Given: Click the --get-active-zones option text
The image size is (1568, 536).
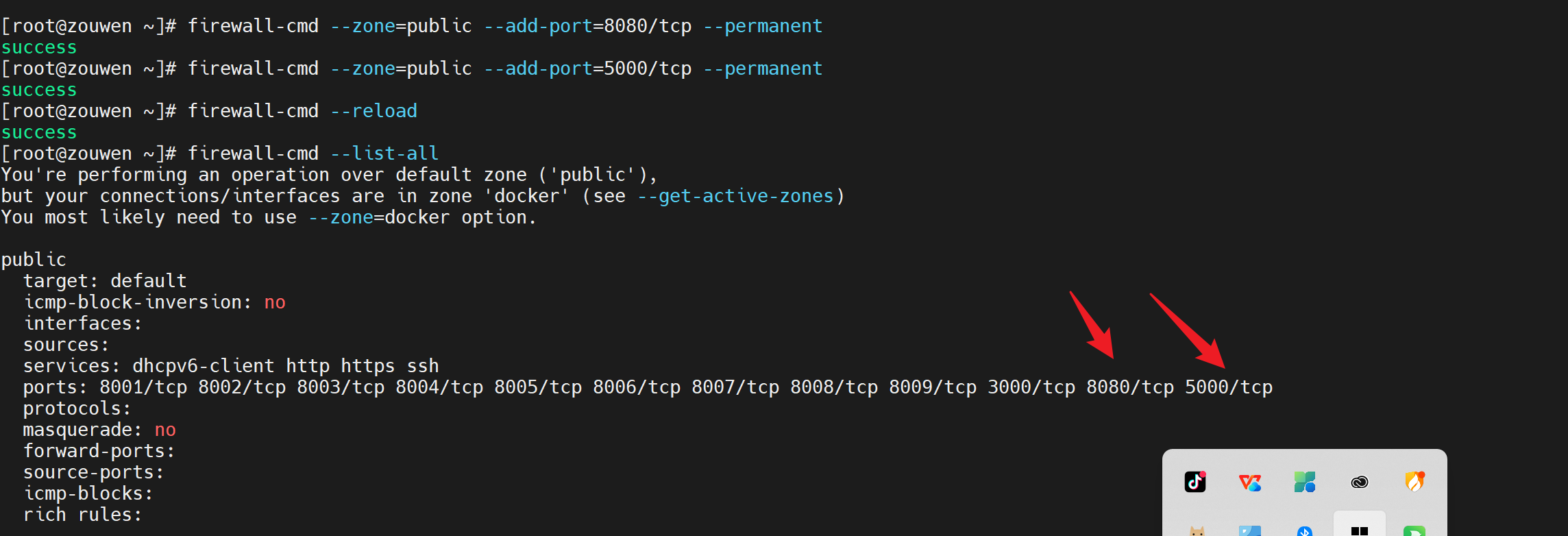Looking at the screenshot, I should pos(735,196).
